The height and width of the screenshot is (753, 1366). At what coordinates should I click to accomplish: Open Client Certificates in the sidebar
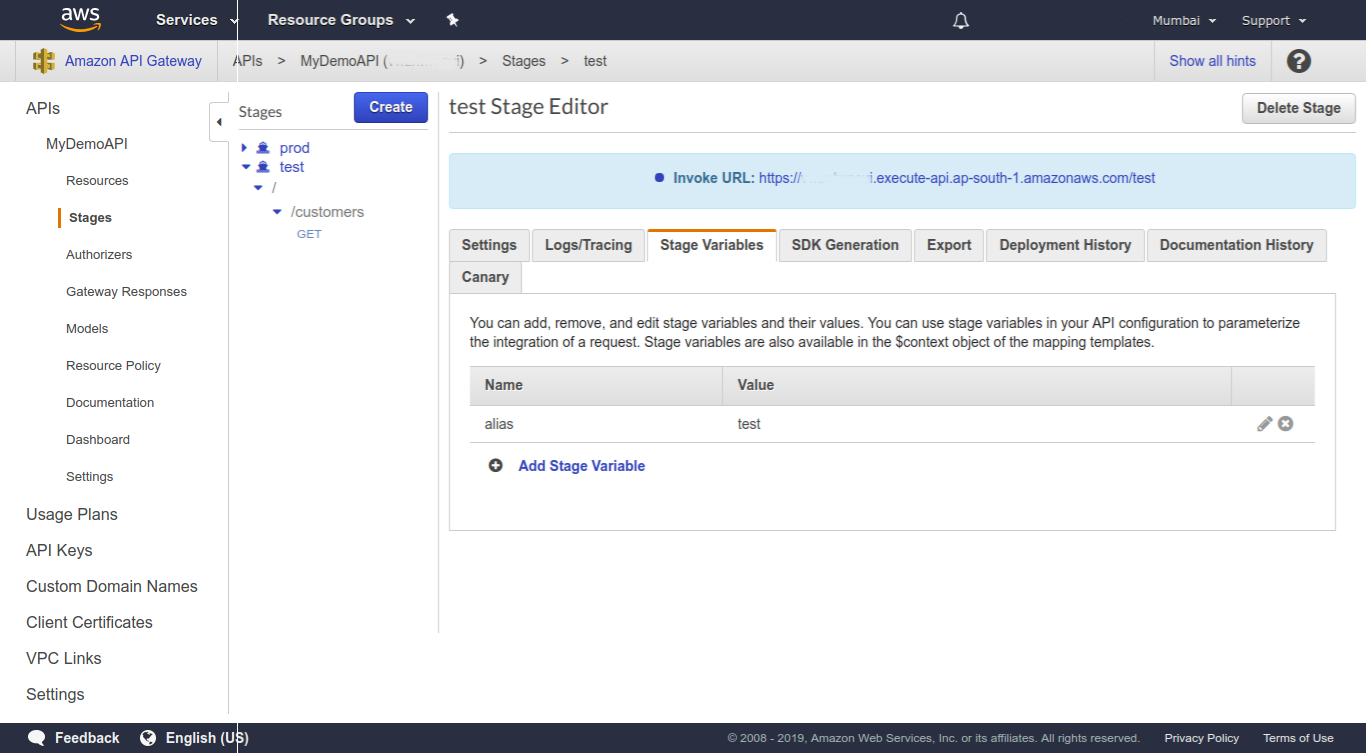point(89,622)
